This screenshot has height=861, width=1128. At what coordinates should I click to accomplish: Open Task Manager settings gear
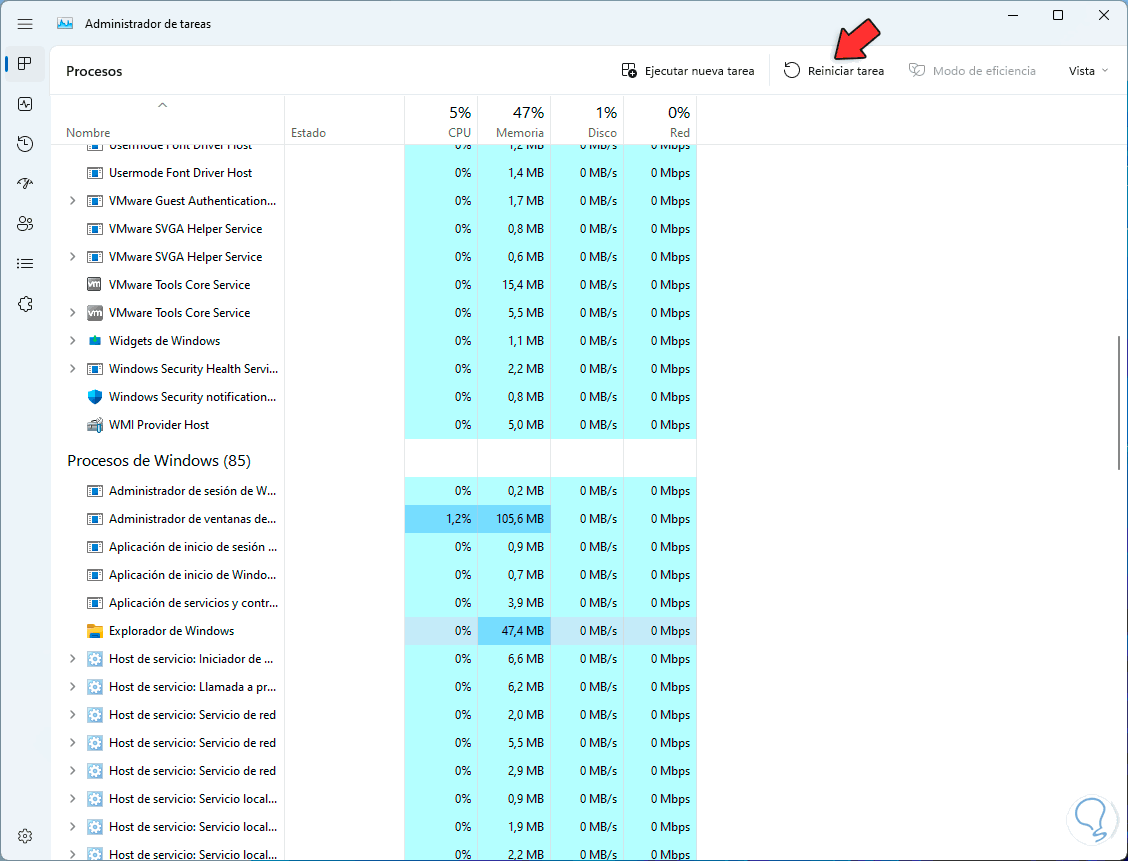(x=25, y=836)
